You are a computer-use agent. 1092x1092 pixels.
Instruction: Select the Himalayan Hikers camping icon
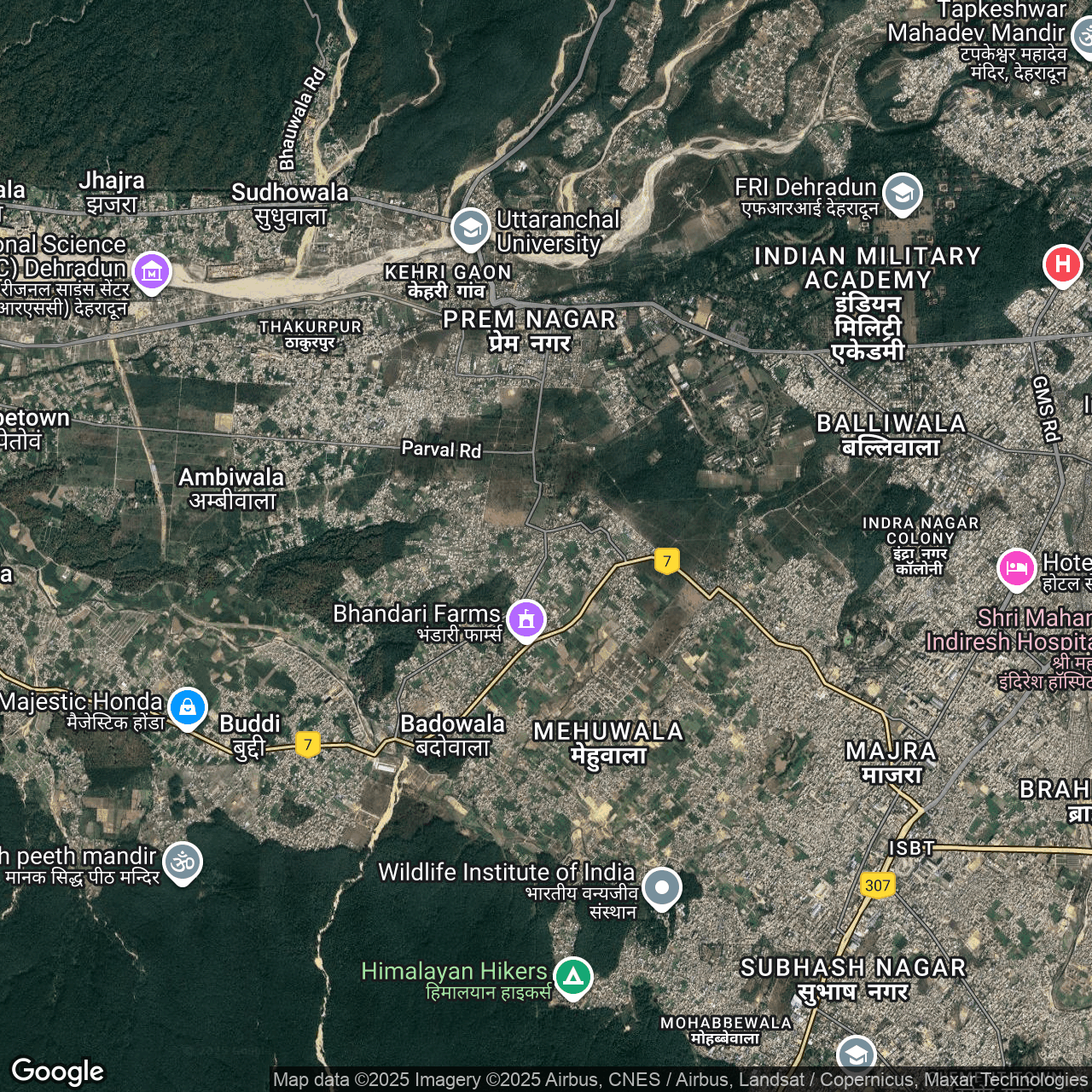coord(573,976)
